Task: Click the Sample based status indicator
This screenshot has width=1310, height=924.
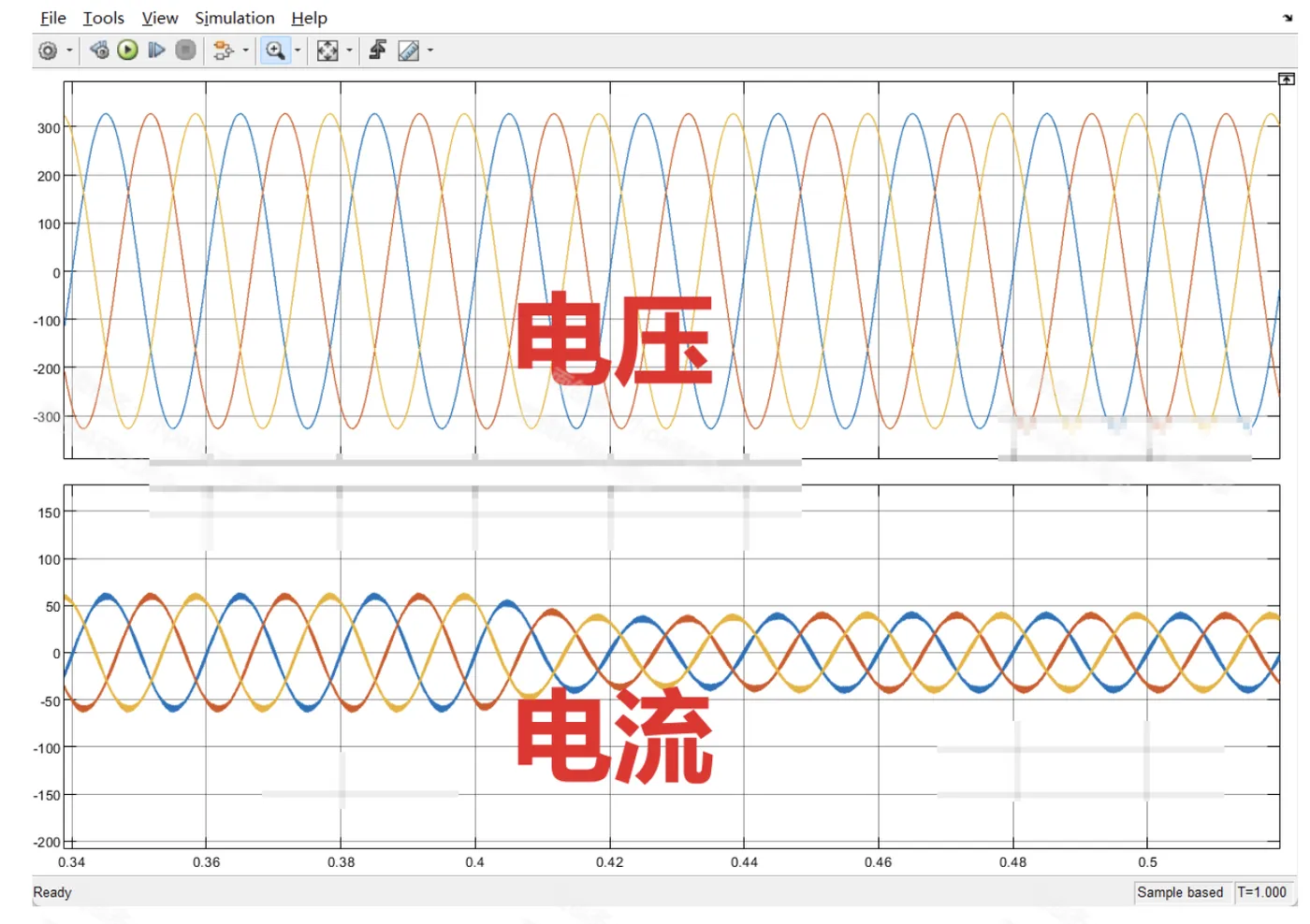Action: coord(1180,892)
